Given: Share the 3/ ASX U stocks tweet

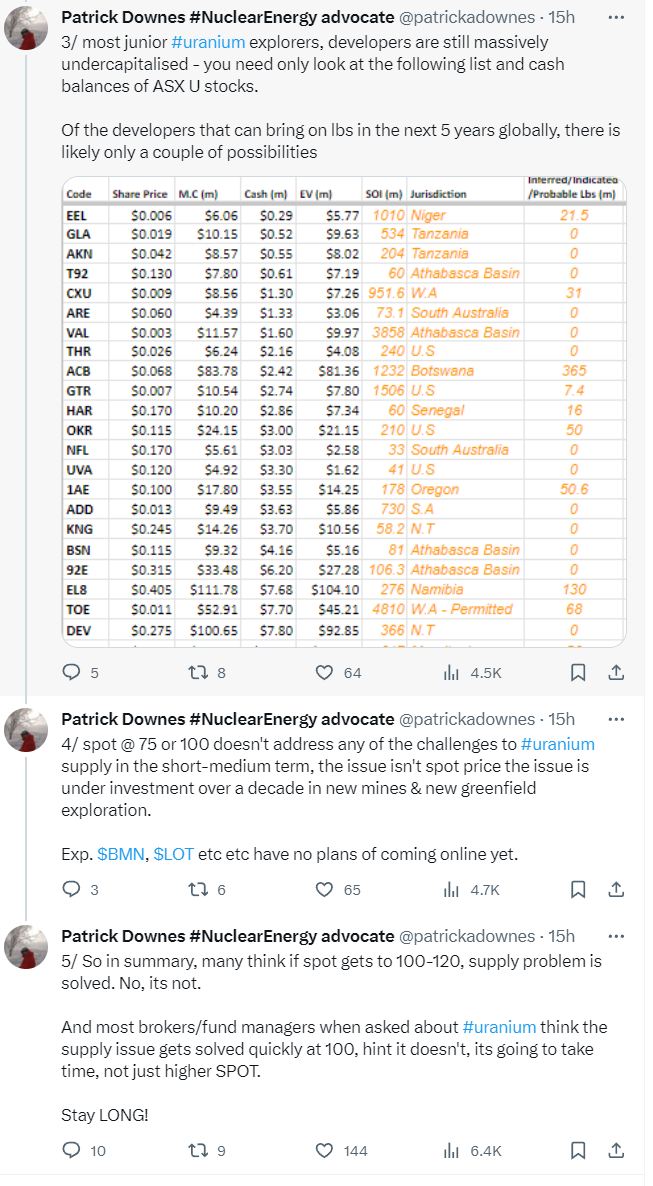Looking at the screenshot, I should pos(617,673).
